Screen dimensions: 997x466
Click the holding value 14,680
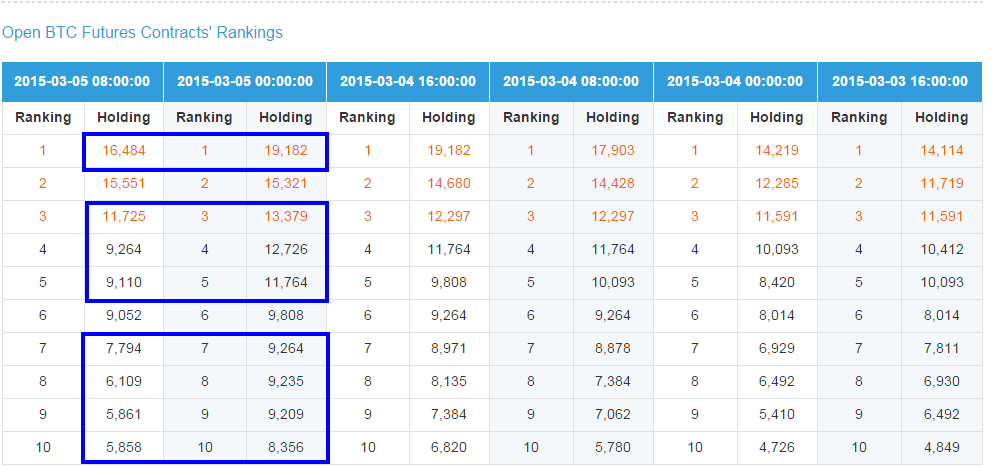pyautogui.click(x=449, y=184)
